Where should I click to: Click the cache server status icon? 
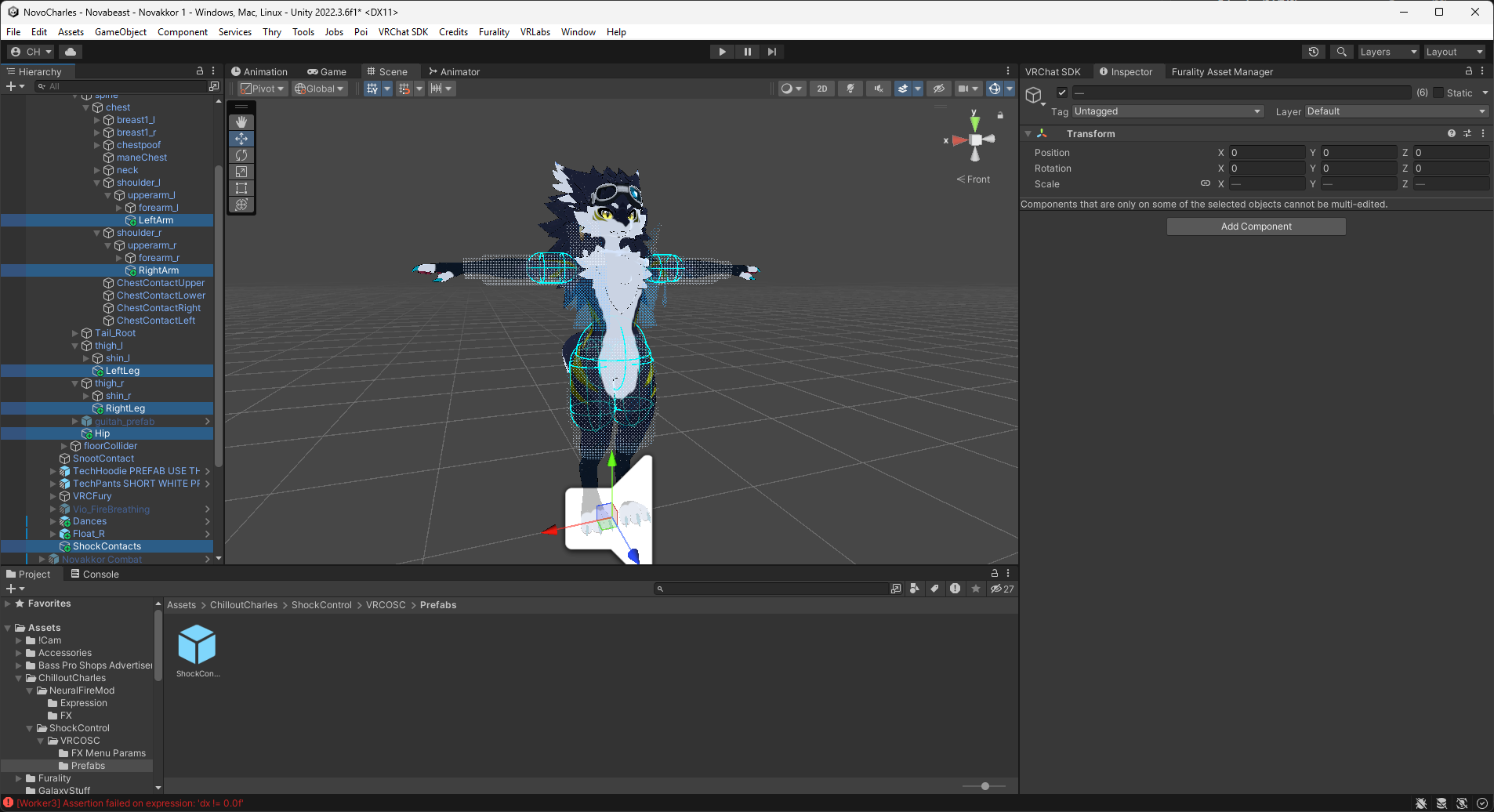pyautogui.click(x=1441, y=803)
